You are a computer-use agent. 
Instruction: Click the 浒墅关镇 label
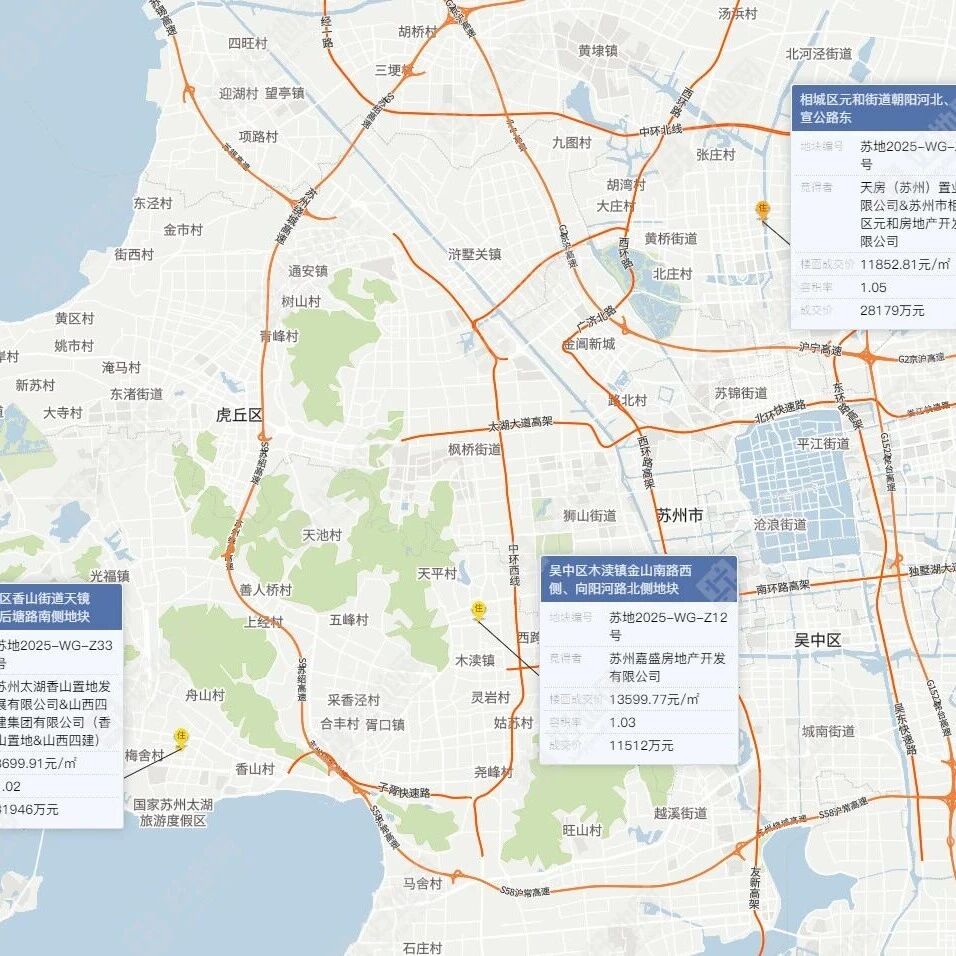pos(474,254)
